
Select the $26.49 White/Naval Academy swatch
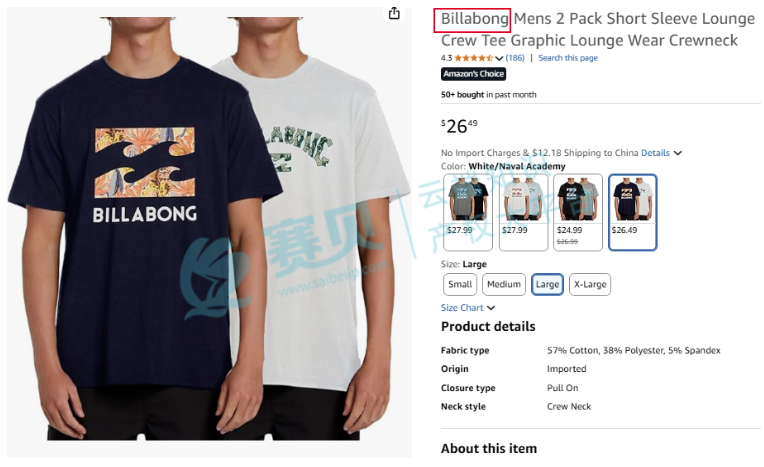click(632, 212)
